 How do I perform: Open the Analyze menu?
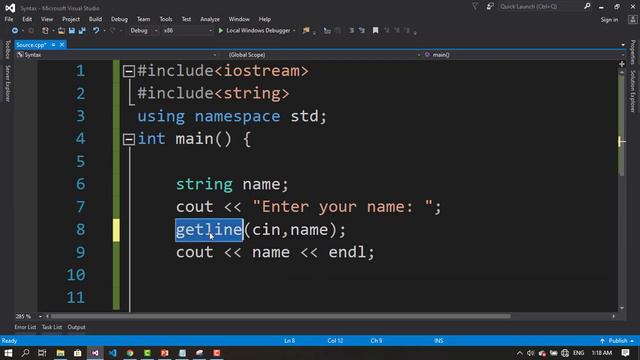[210, 19]
